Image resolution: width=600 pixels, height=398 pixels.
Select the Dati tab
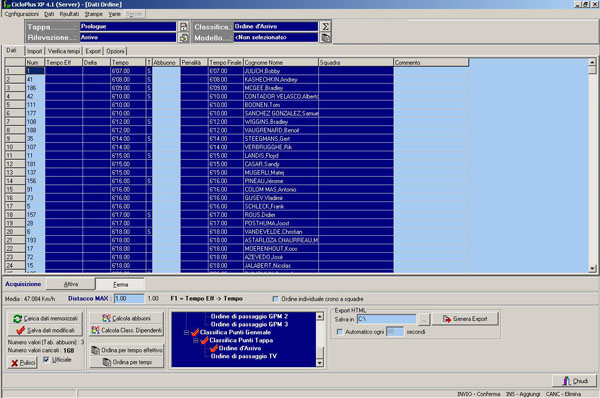[x=11, y=50]
